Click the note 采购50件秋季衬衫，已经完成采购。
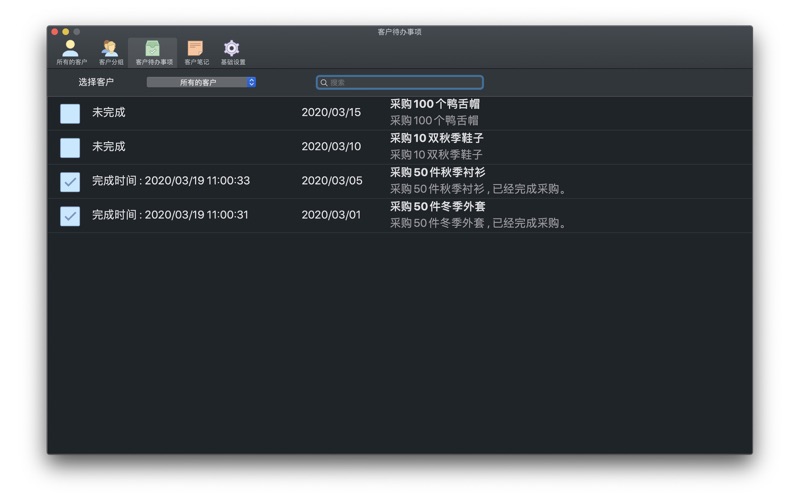 coord(479,189)
